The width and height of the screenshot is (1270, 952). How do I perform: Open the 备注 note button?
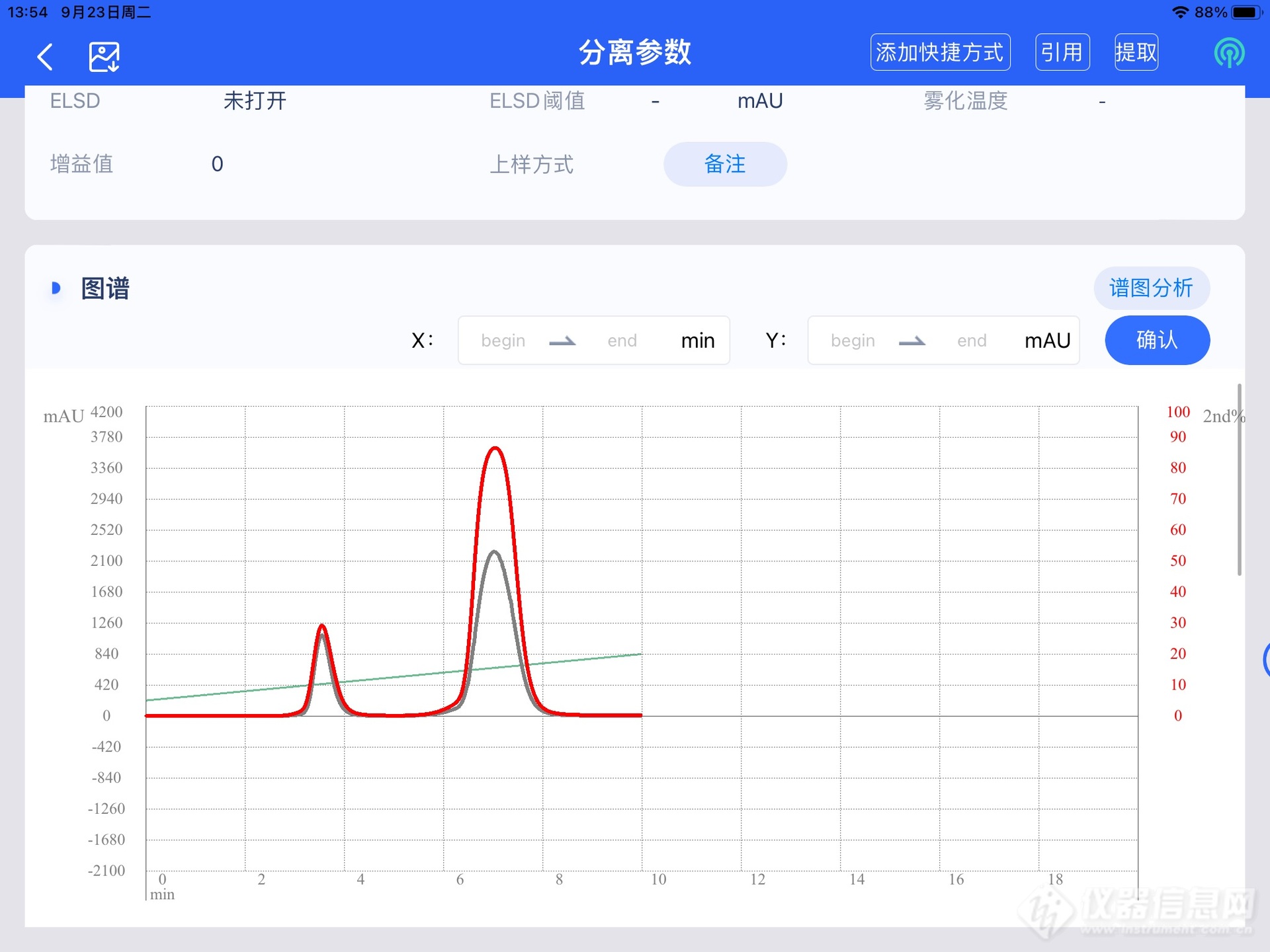point(725,164)
